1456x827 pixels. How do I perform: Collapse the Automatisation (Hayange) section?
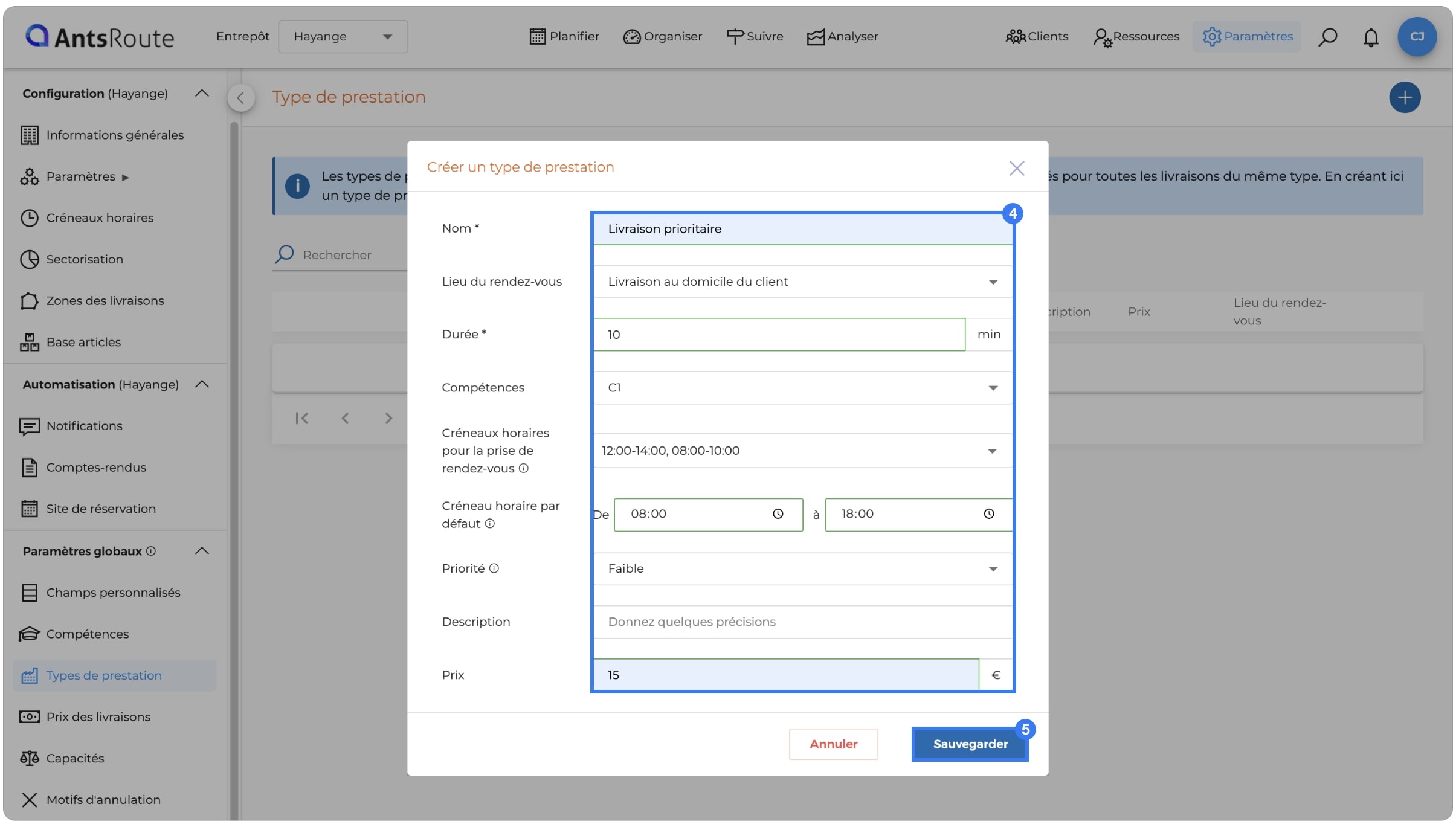pos(202,384)
